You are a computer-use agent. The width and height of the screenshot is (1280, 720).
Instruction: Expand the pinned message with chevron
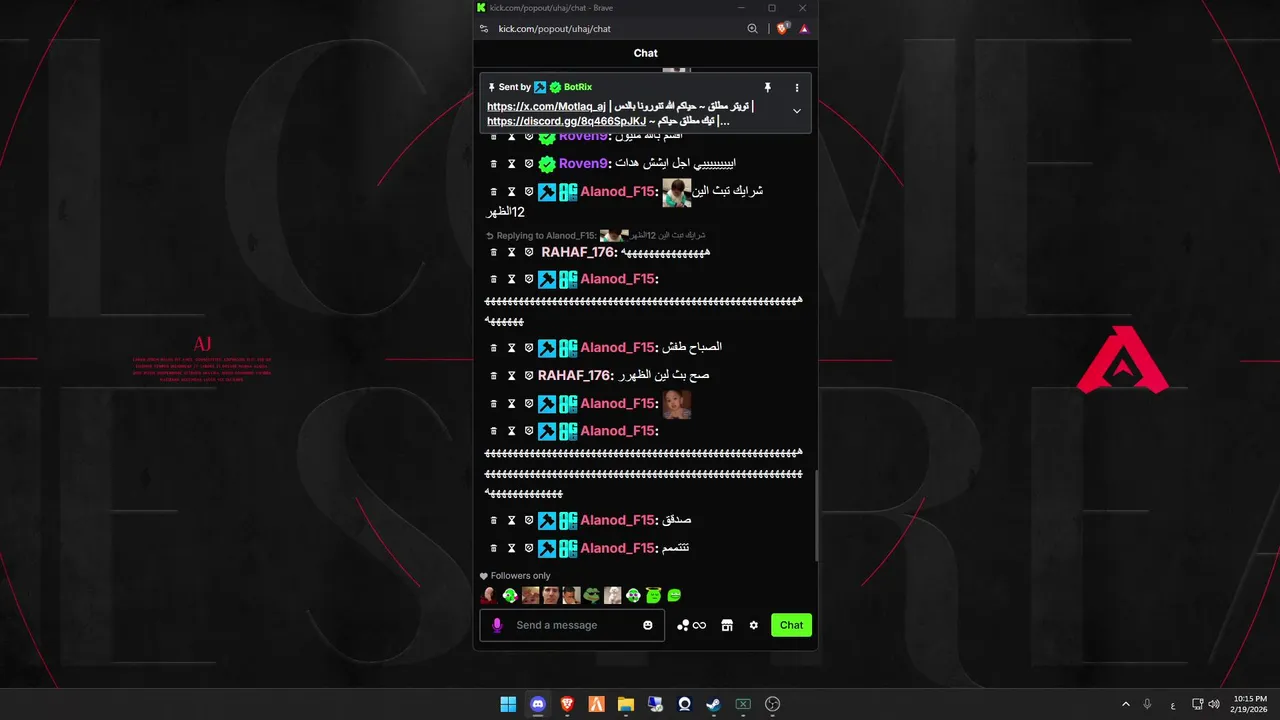pyautogui.click(x=797, y=111)
